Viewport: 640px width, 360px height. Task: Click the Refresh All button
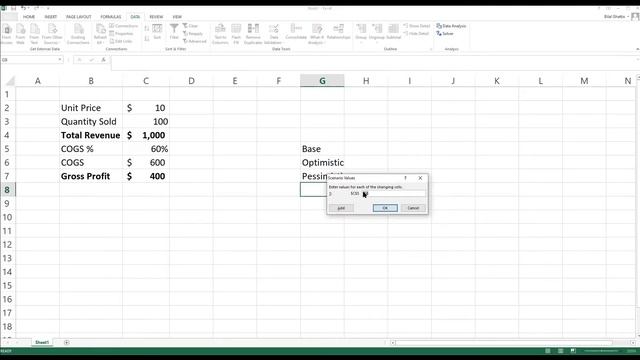(100, 34)
